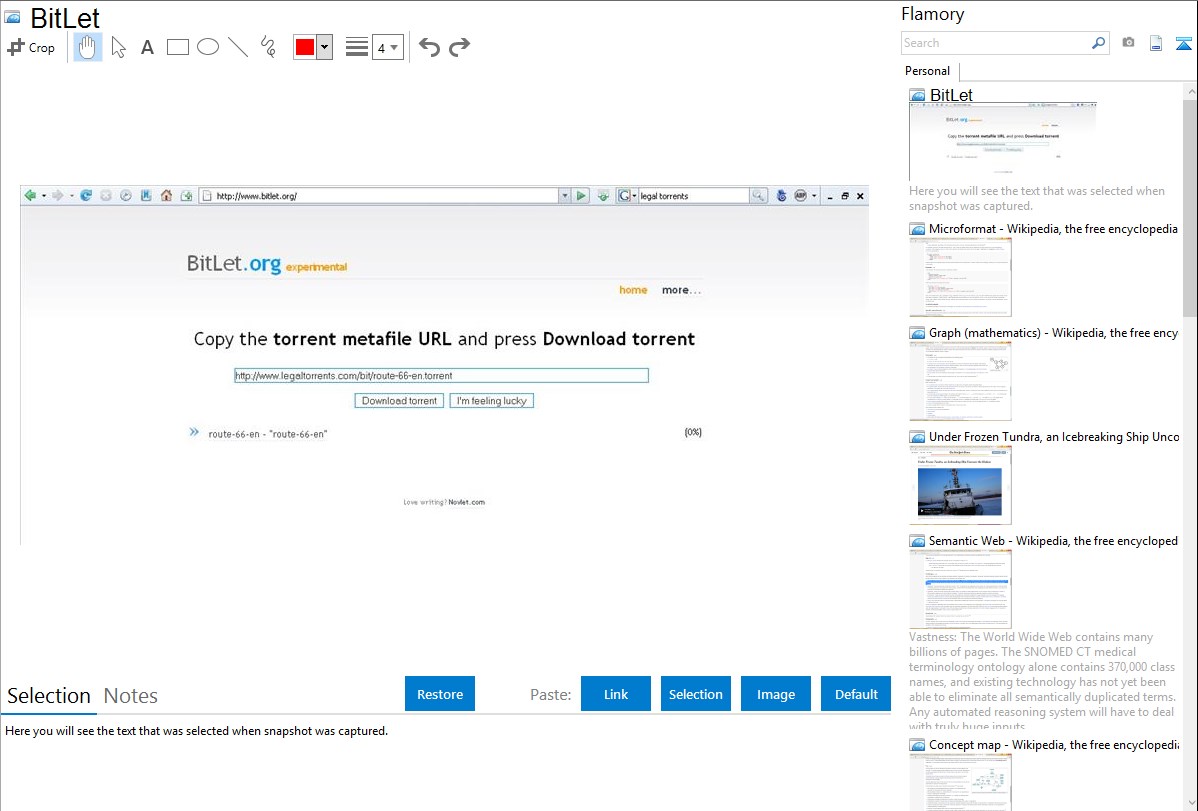Click the document page icon in Flamory header
This screenshot has height=811, width=1198.
pyautogui.click(x=1156, y=43)
